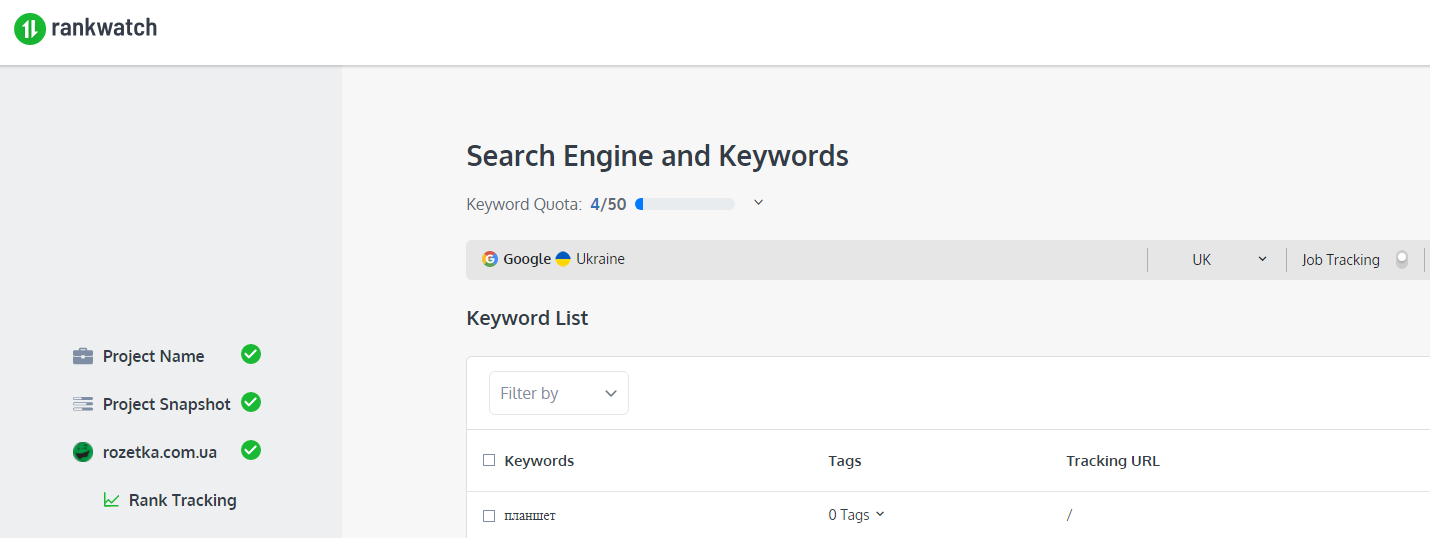Screen dimensions: 1430x538
Task: Expand the UK language dropdown
Action: 1229,259
